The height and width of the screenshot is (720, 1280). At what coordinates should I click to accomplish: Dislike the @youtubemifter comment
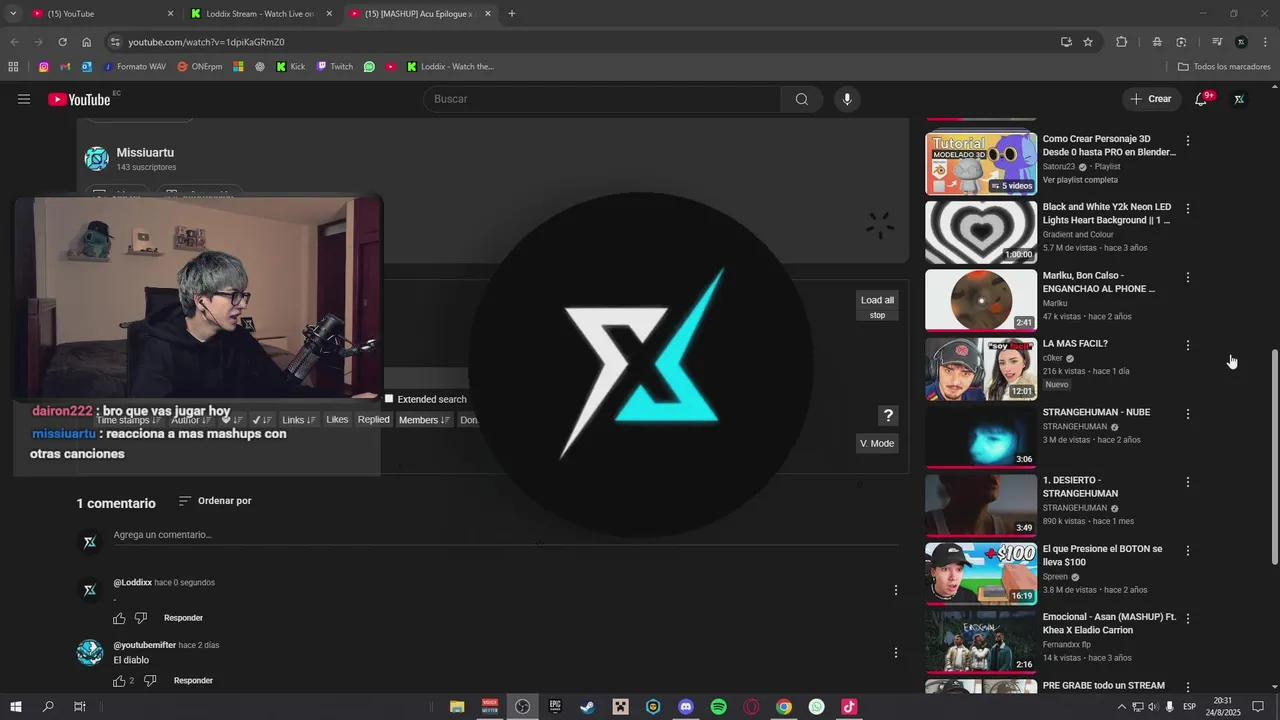[x=151, y=681]
